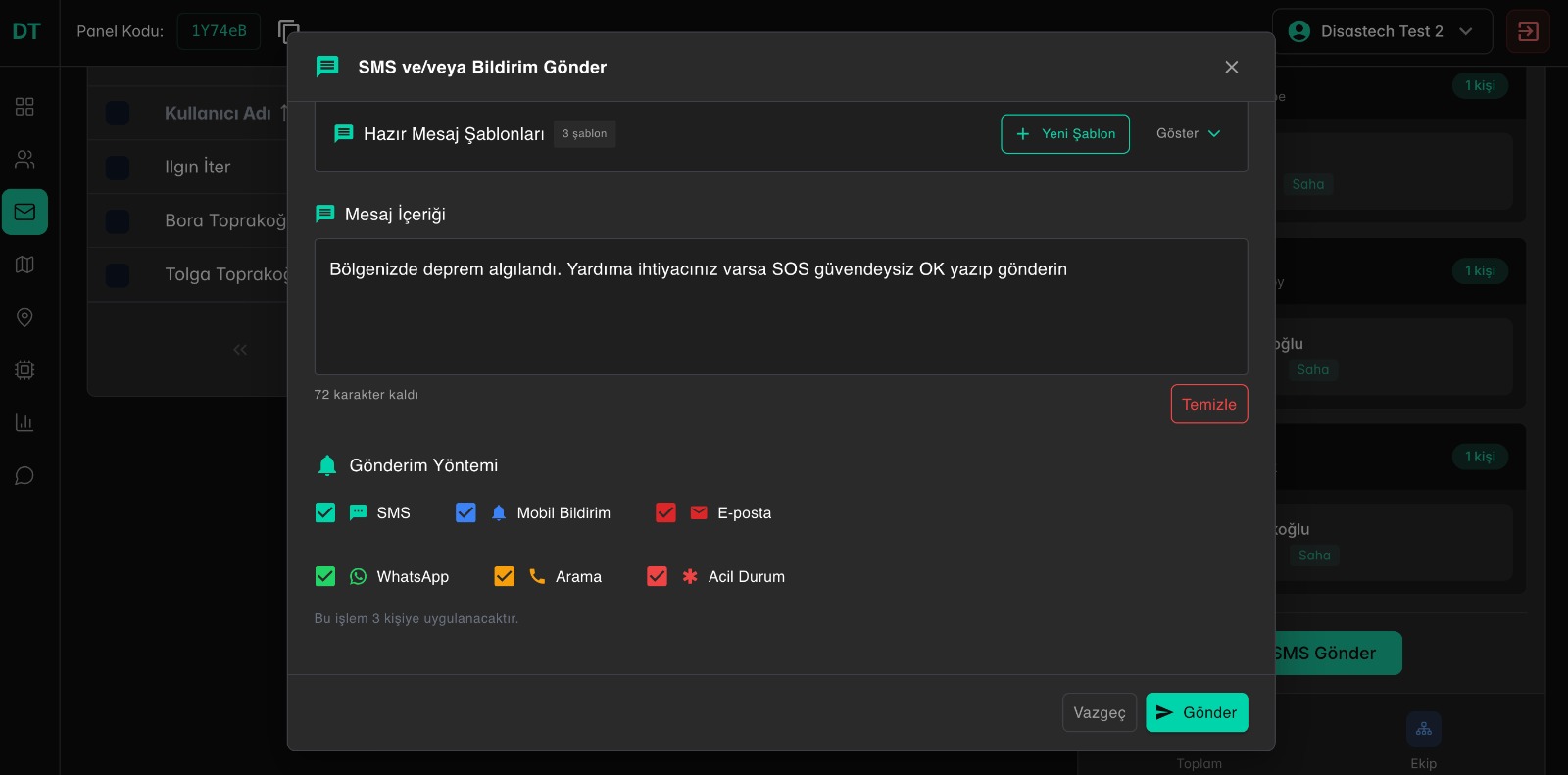Click the SMS ve/veya Bildirim Gönder title
The height and width of the screenshot is (775, 1568).
tap(482, 67)
